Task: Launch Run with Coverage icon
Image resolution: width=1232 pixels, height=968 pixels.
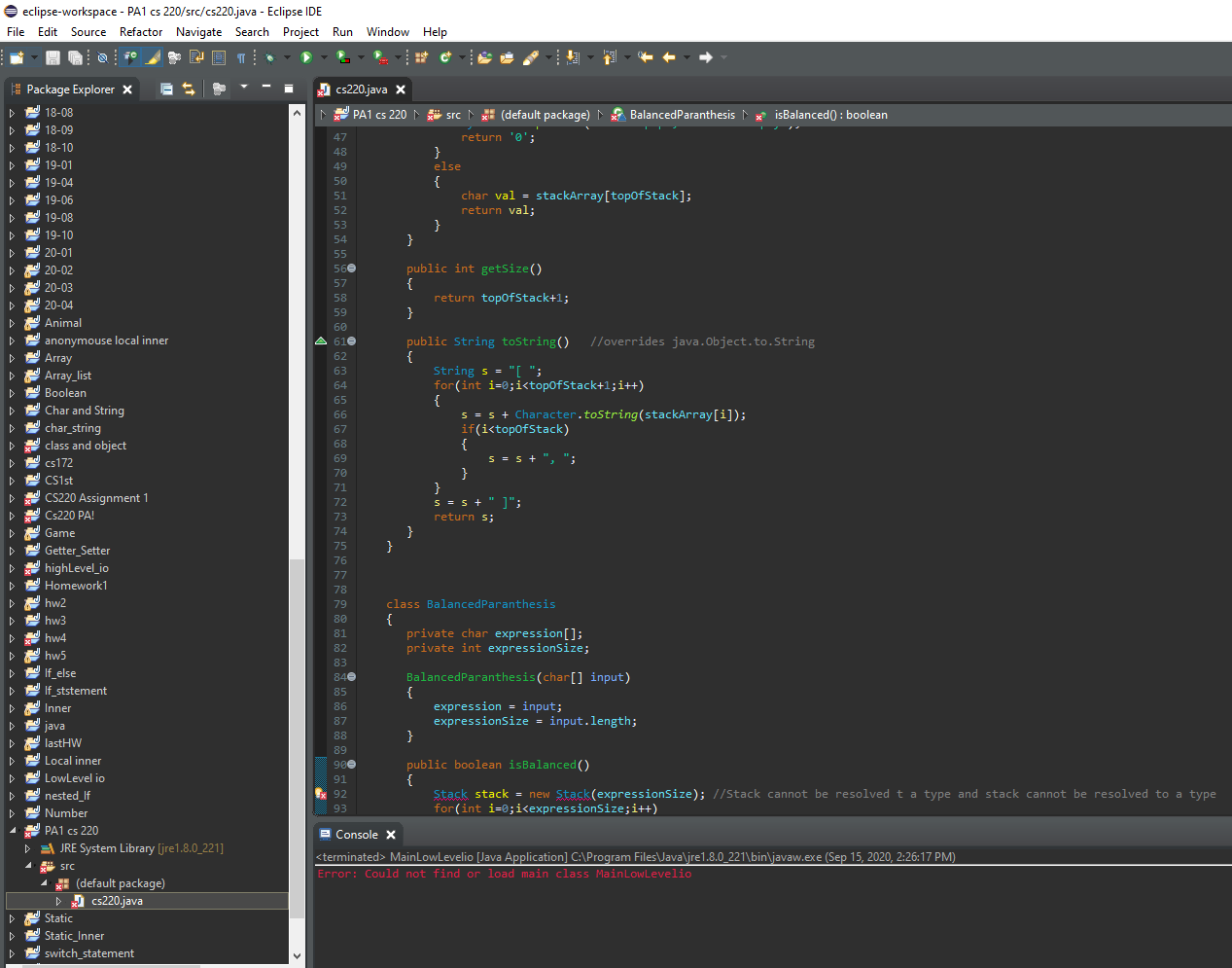Action: [341, 56]
